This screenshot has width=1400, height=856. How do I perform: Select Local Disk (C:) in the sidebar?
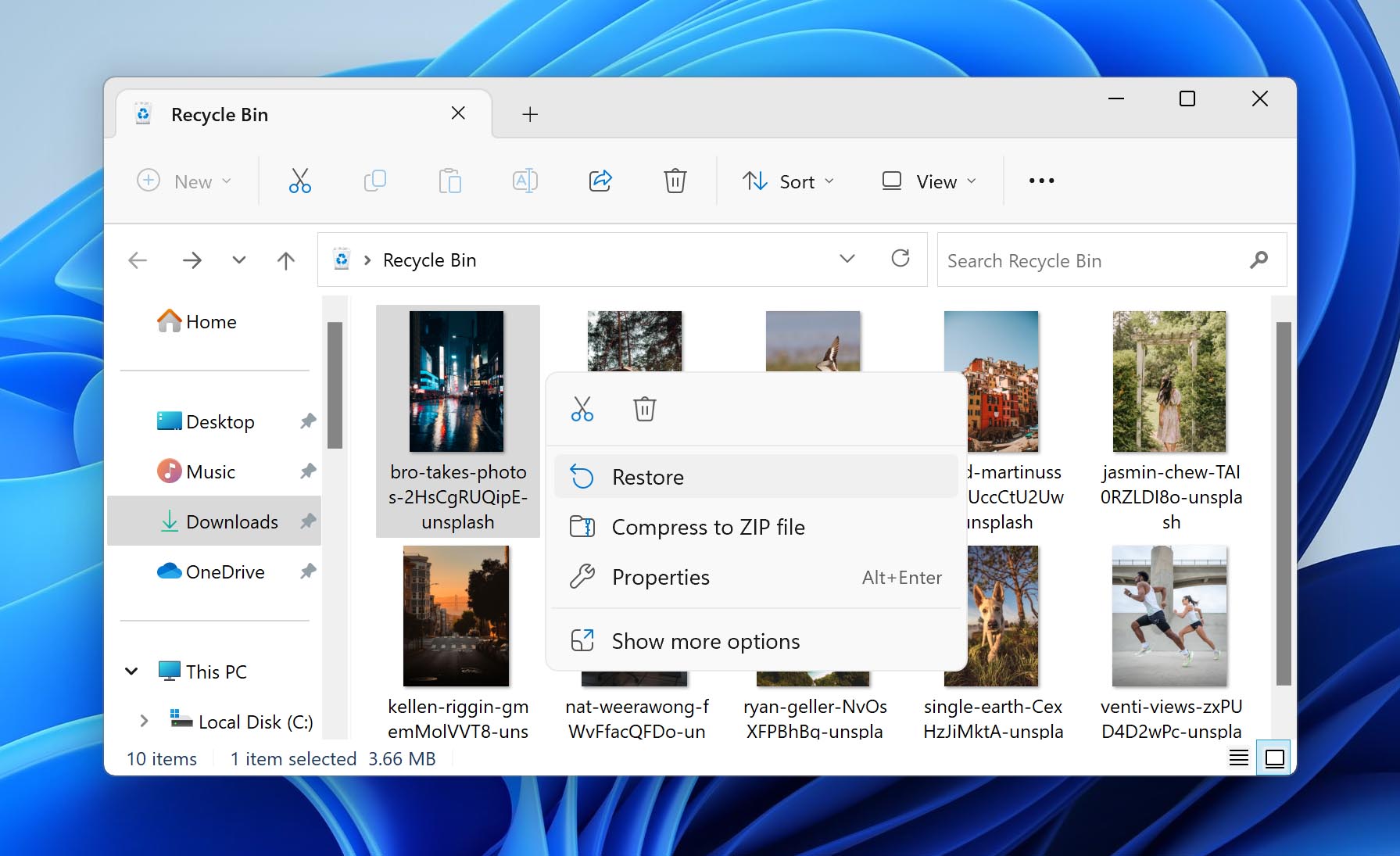tap(242, 722)
